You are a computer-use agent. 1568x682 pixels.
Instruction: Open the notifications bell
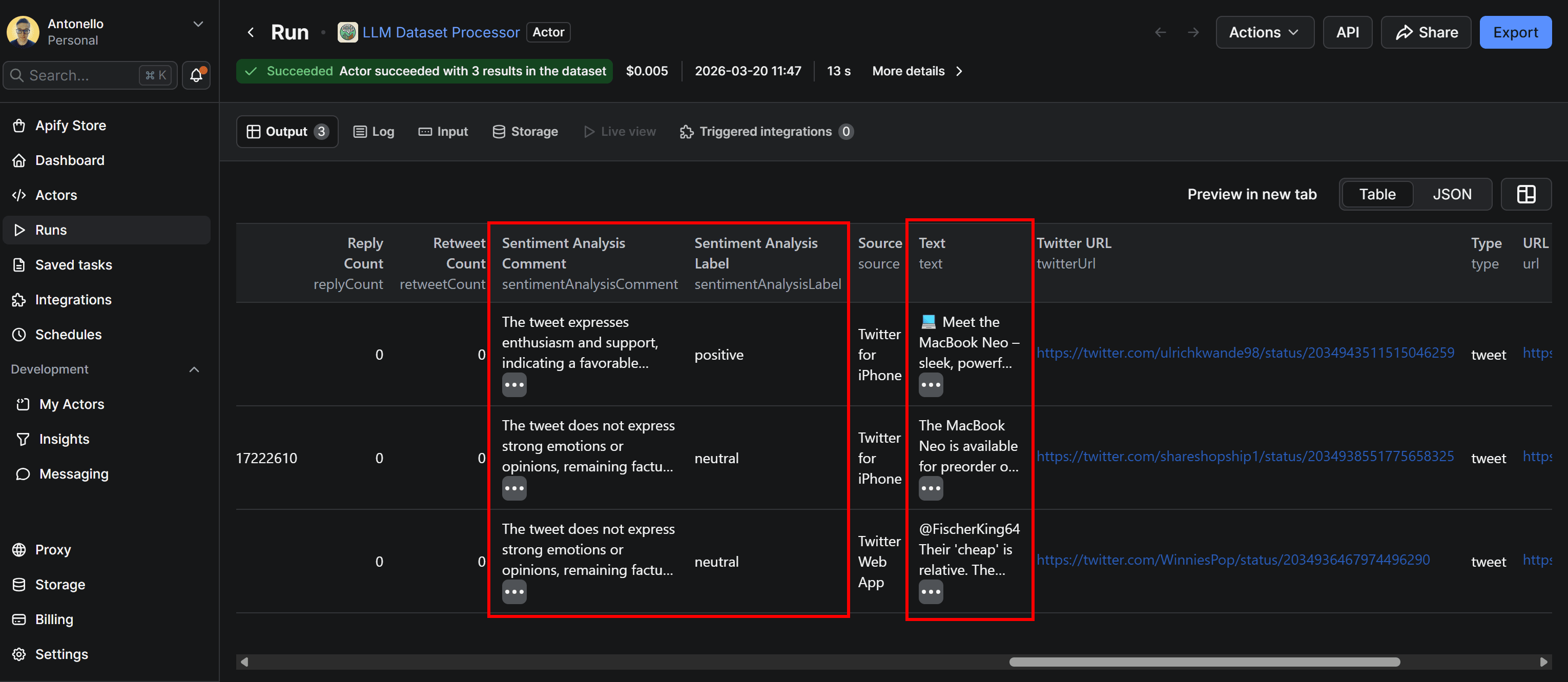[195, 75]
